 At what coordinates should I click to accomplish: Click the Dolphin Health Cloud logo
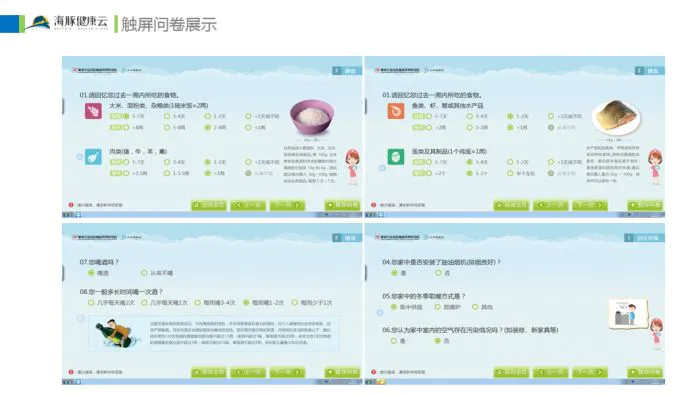(x=67, y=23)
